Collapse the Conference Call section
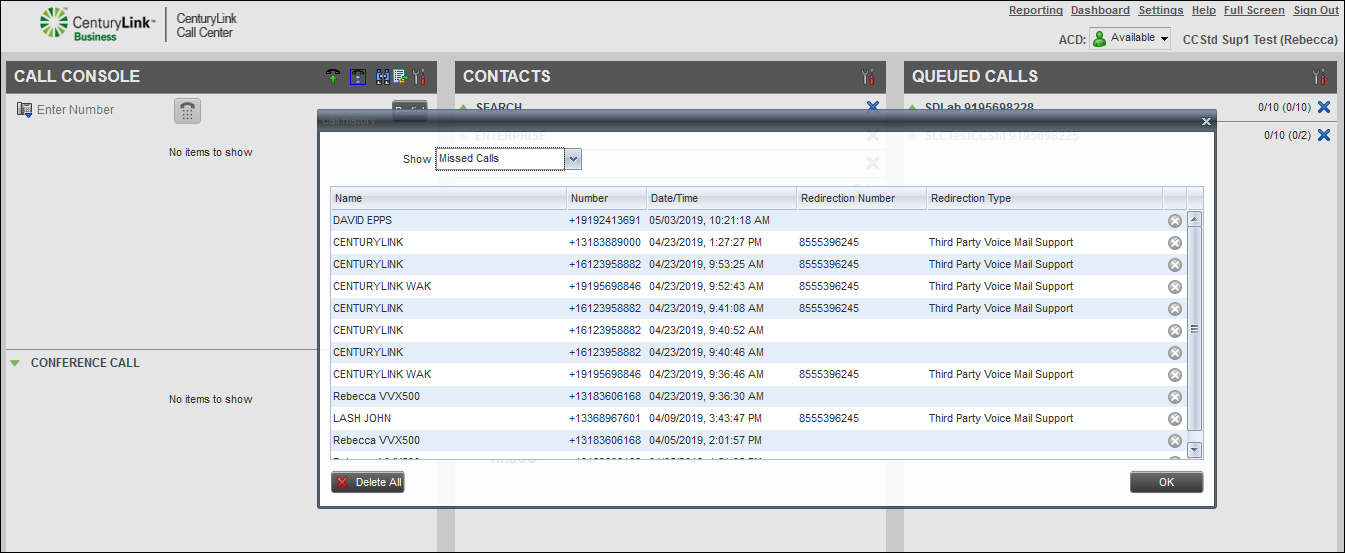 pos(15,363)
